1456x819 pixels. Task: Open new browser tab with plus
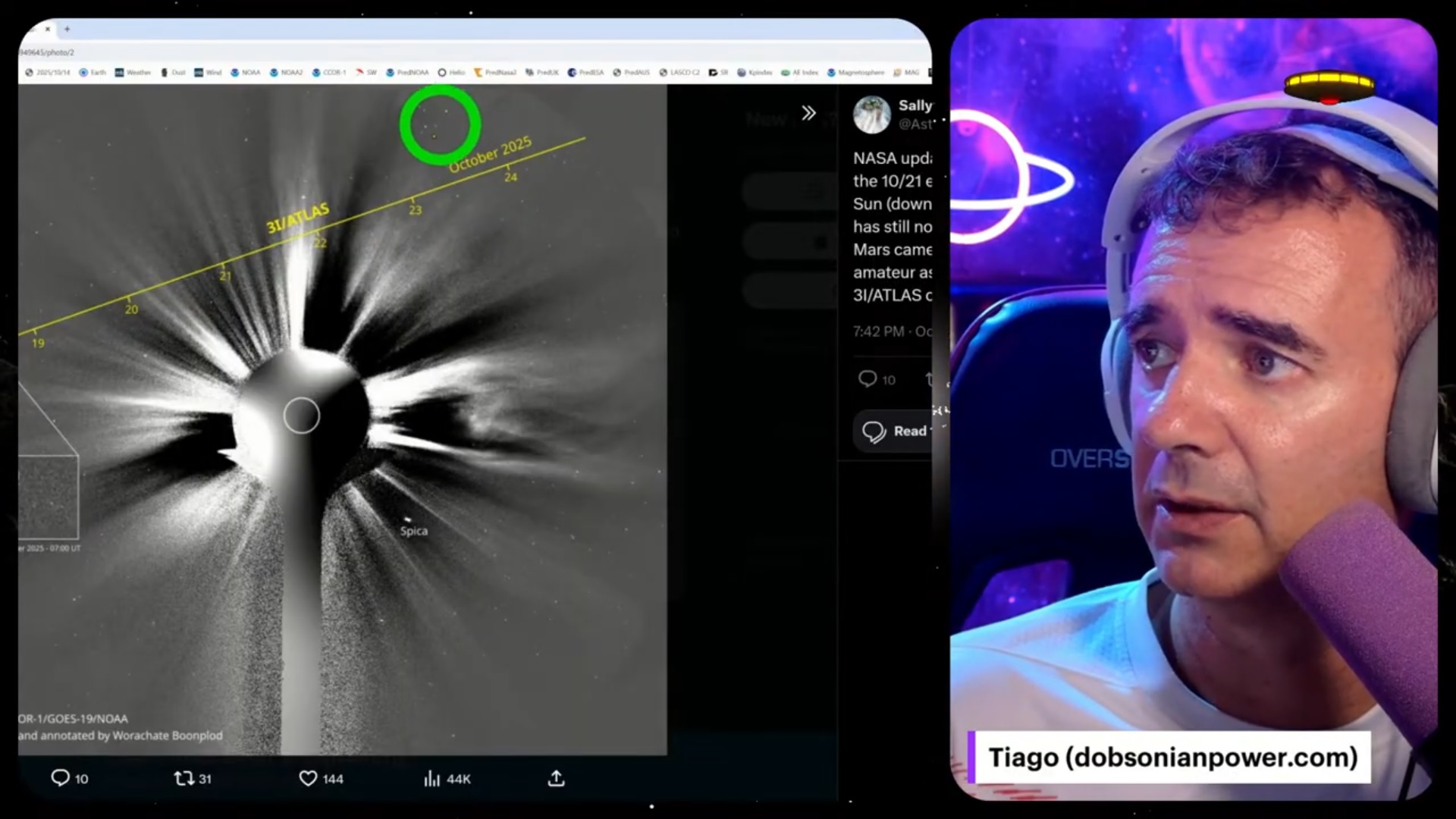(x=67, y=29)
